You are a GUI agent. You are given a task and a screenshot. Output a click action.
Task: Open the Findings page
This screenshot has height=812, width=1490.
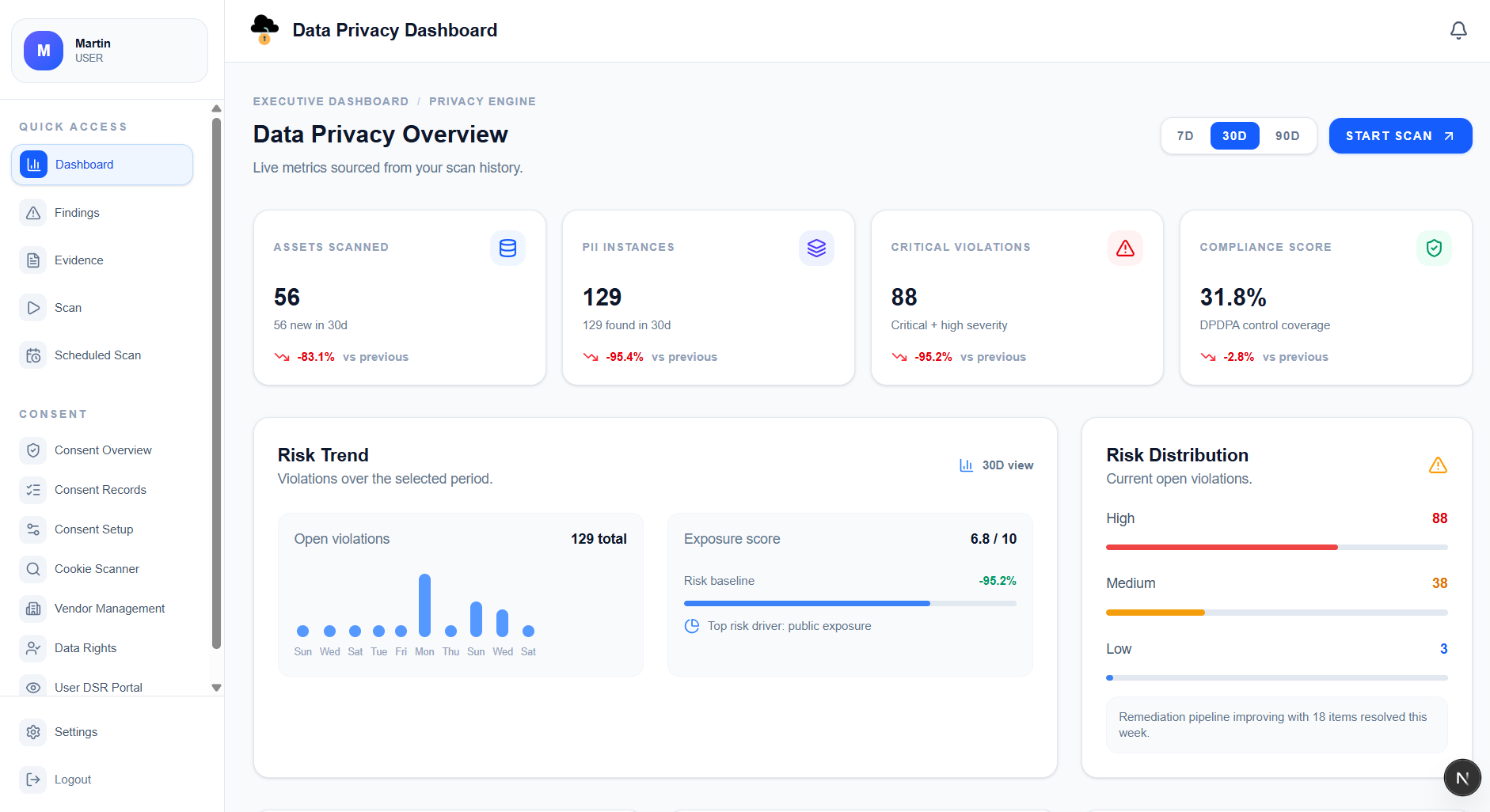pos(102,213)
